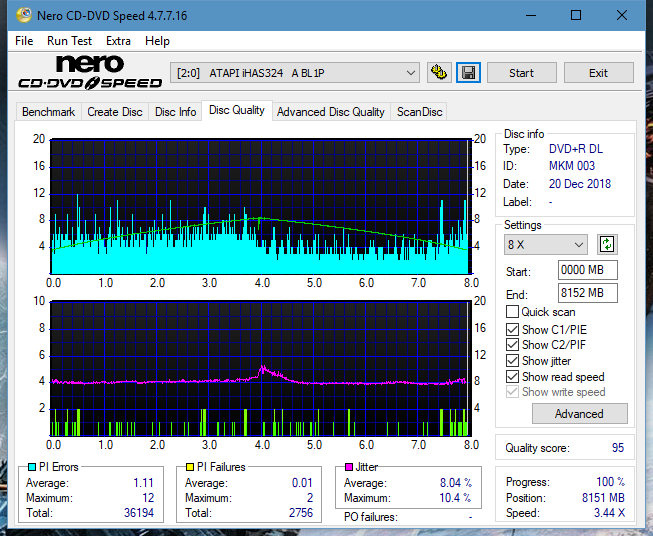Open the Help menu
The width and height of the screenshot is (653, 536).
click(x=157, y=41)
